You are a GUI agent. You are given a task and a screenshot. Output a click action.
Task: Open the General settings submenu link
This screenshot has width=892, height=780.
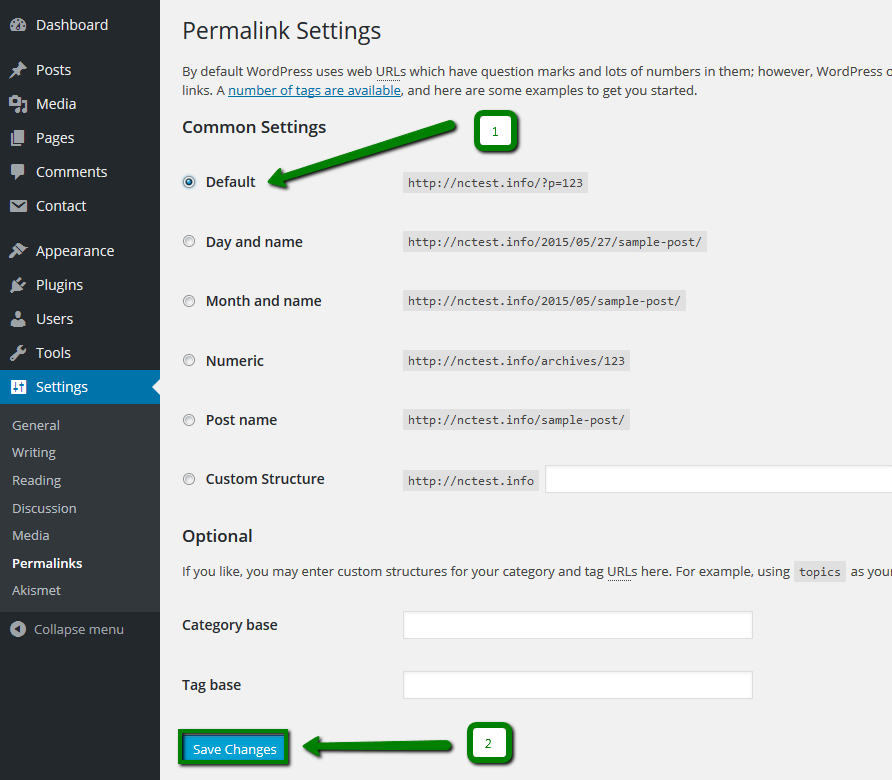click(x=36, y=426)
